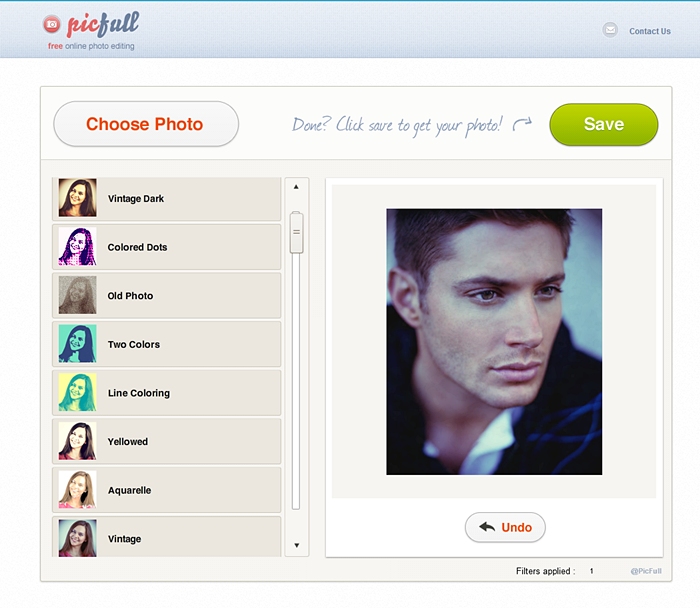Click the Choose Photo button

(146, 124)
